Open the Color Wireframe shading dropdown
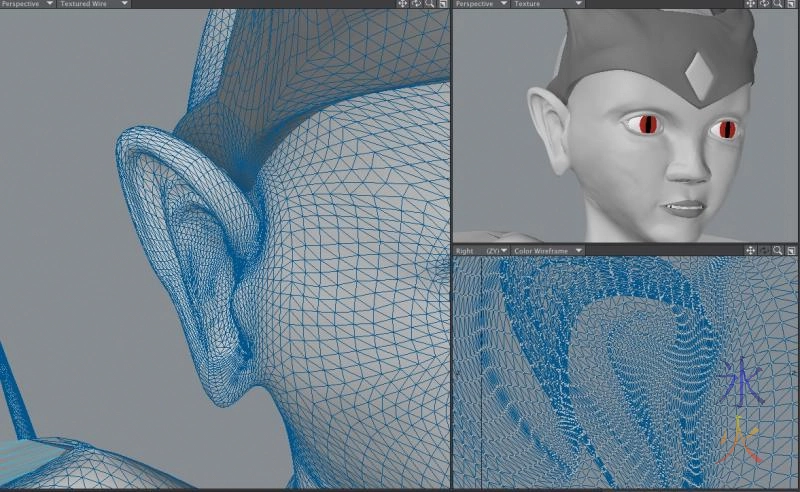Image resolution: width=800 pixels, height=492 pixels. [547, 250]
